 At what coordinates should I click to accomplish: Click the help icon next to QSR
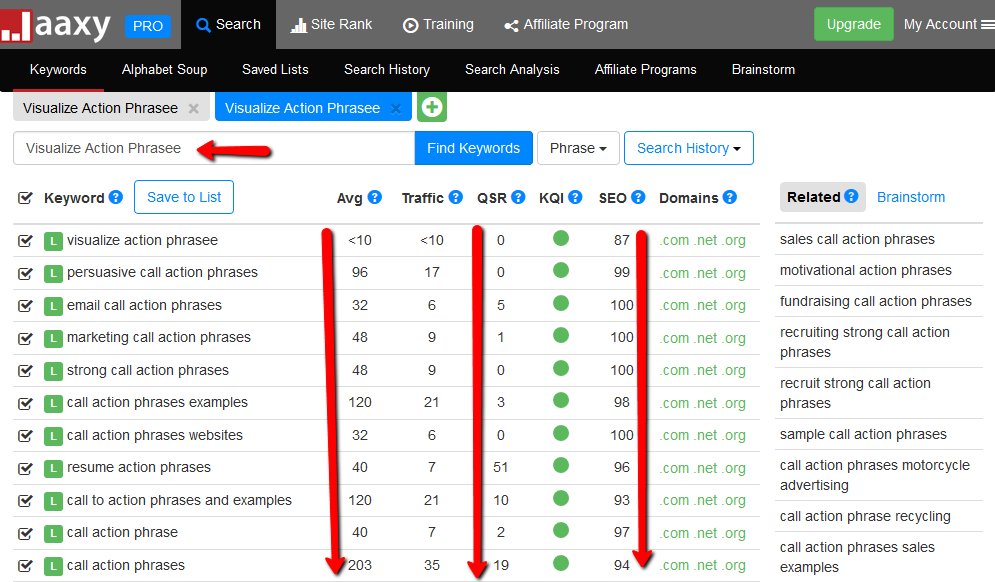[518, 197]
